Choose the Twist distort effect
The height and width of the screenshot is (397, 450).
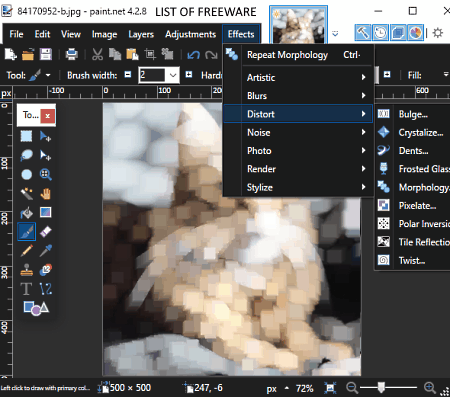point(413,260)
